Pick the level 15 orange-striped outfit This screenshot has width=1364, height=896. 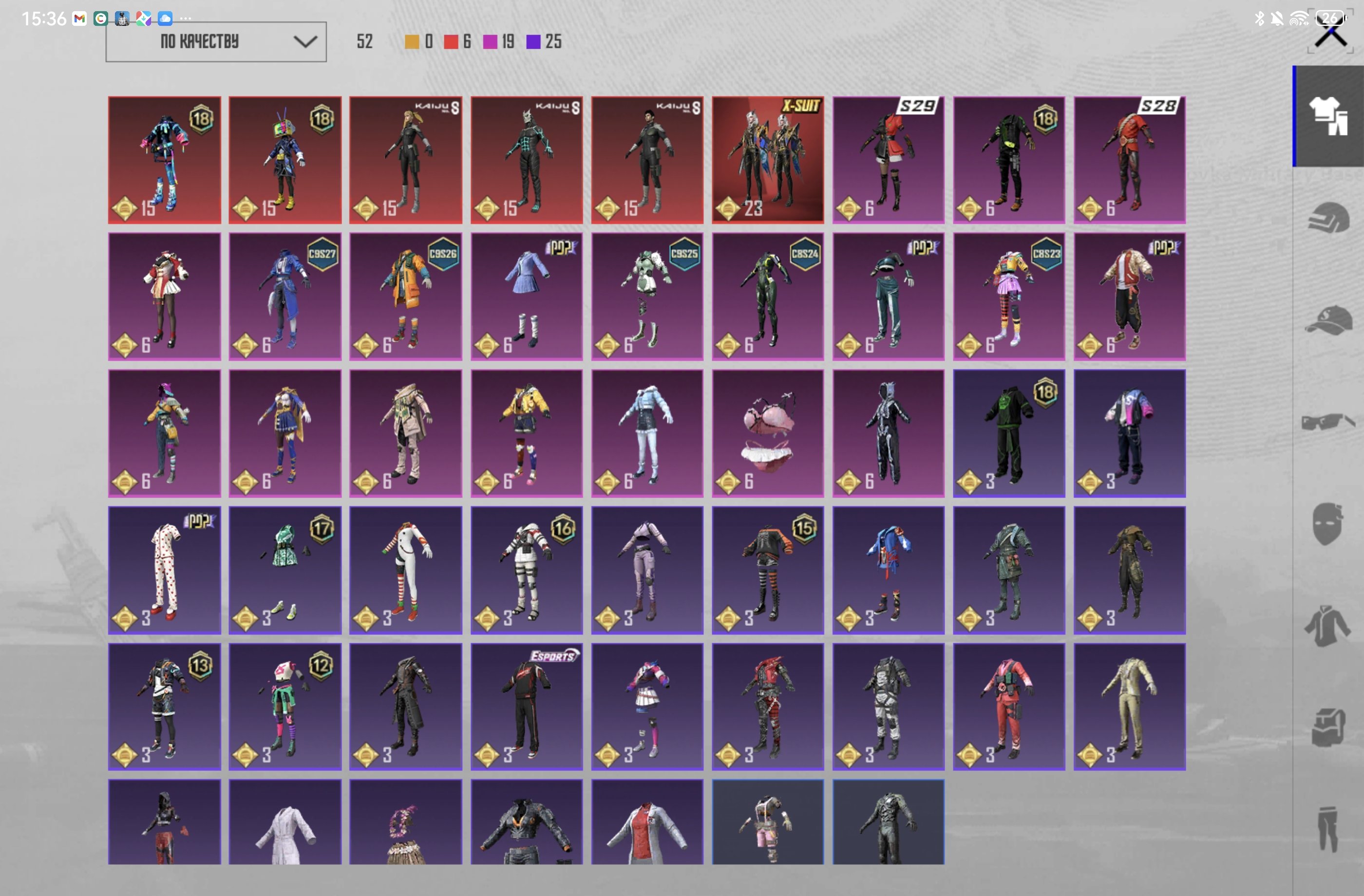point(768,570)
